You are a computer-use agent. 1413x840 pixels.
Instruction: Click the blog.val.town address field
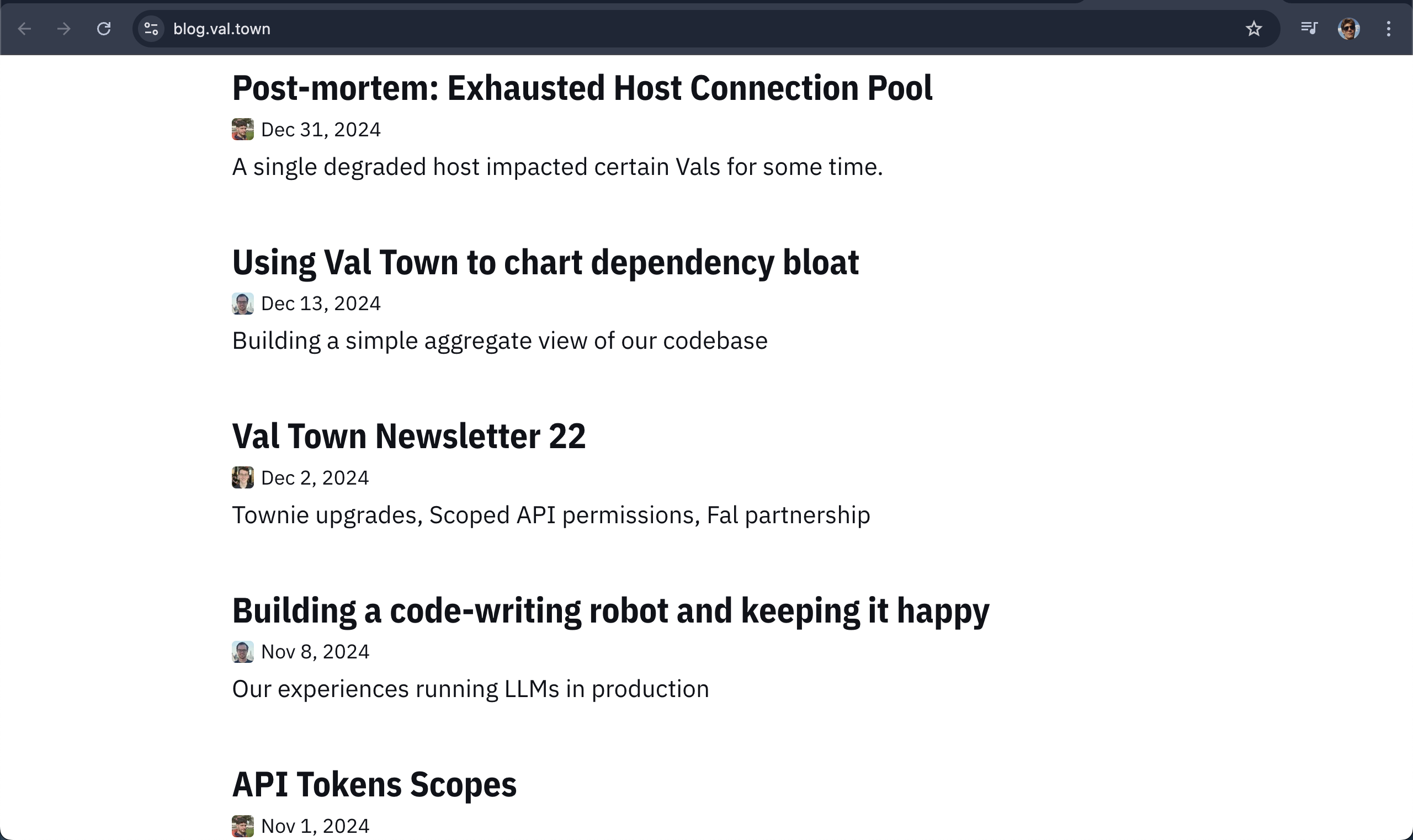pos(705,28)
